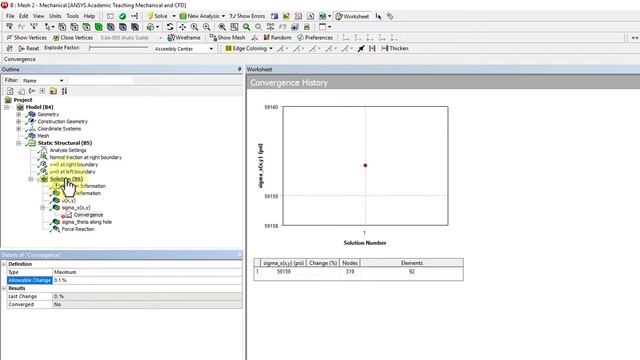The width and height of the screenshot is (640, 360).
Task: Click the outline filter text field
Action: pos(100,80)
